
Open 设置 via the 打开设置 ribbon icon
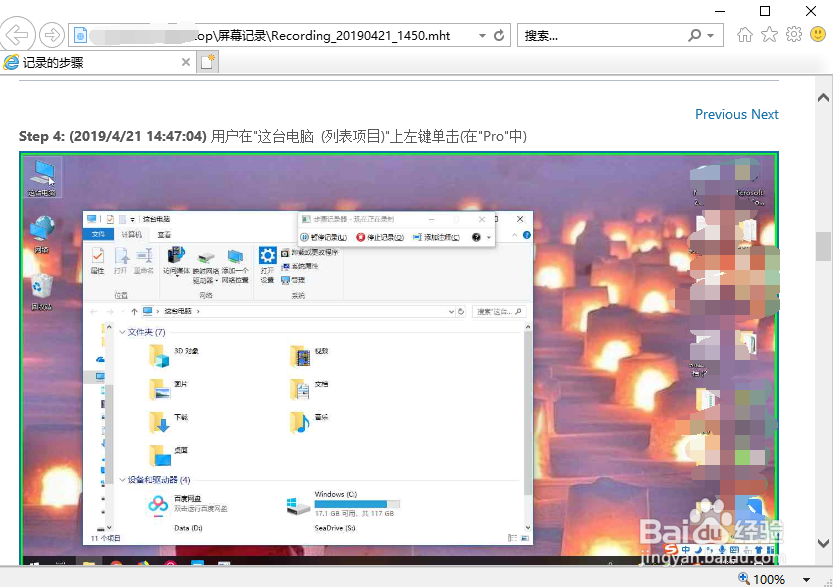pos(267,260)
